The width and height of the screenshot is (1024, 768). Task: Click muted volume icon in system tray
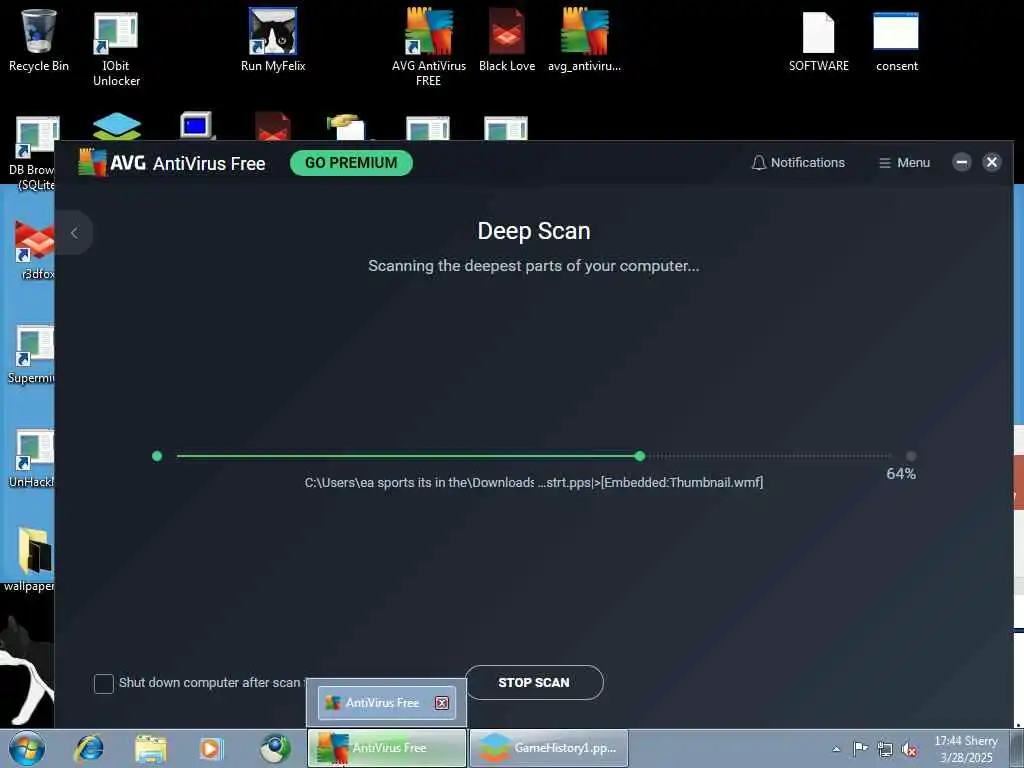click(x=909, y=749)
